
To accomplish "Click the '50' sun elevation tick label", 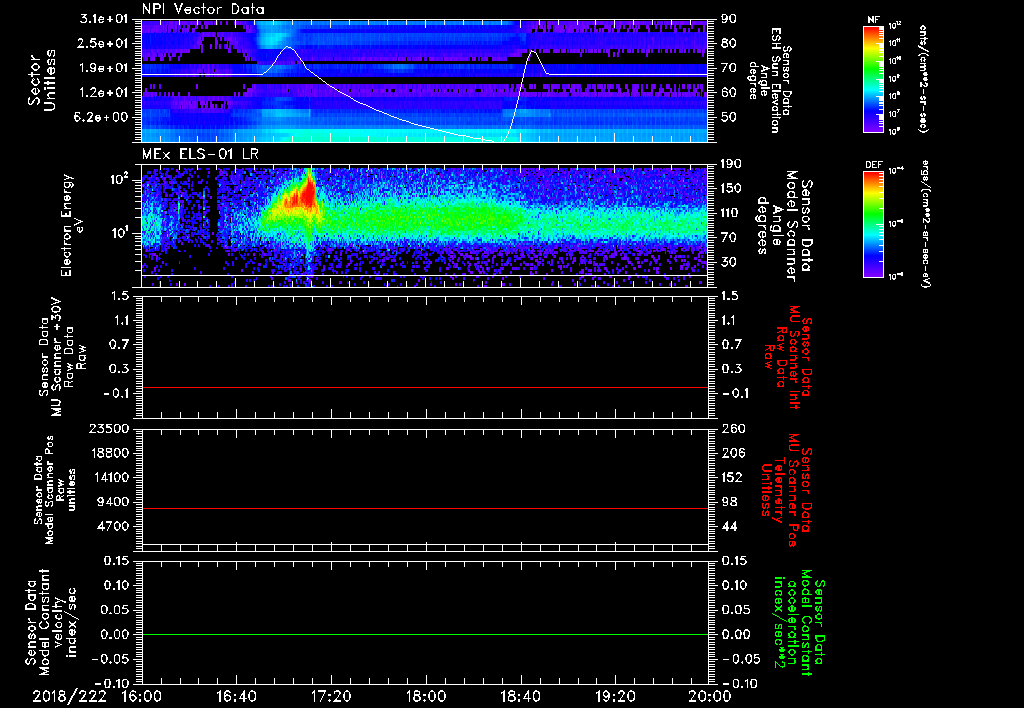I will (x=728, y=117).
